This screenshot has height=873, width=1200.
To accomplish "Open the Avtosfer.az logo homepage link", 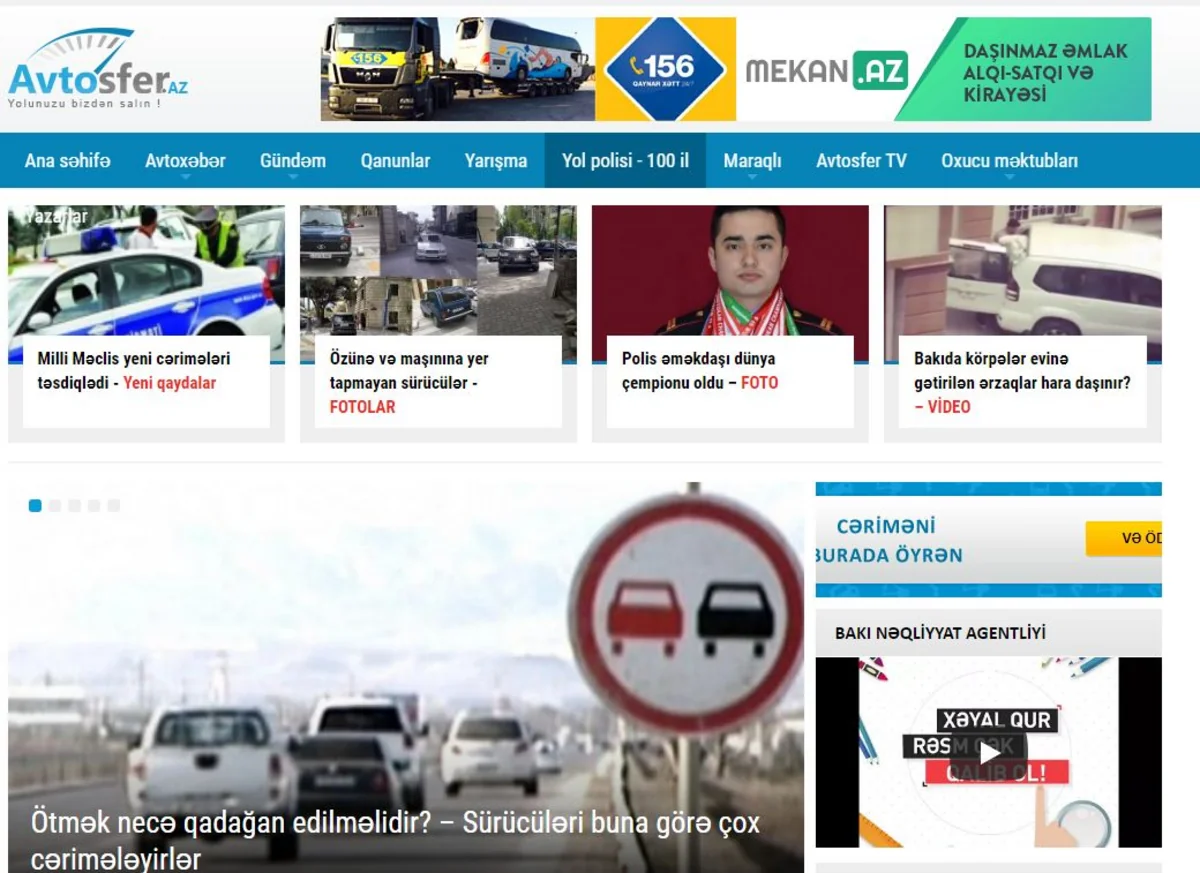I will click(98, 68).
